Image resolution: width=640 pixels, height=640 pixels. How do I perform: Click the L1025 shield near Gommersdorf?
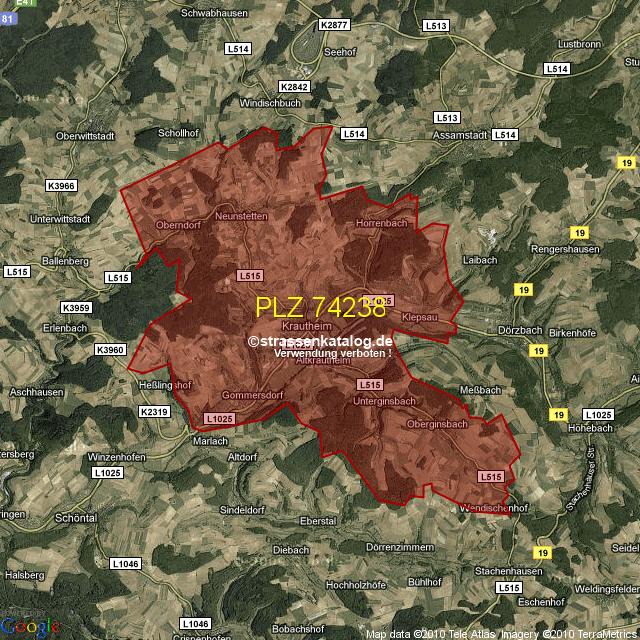point(218,419)
